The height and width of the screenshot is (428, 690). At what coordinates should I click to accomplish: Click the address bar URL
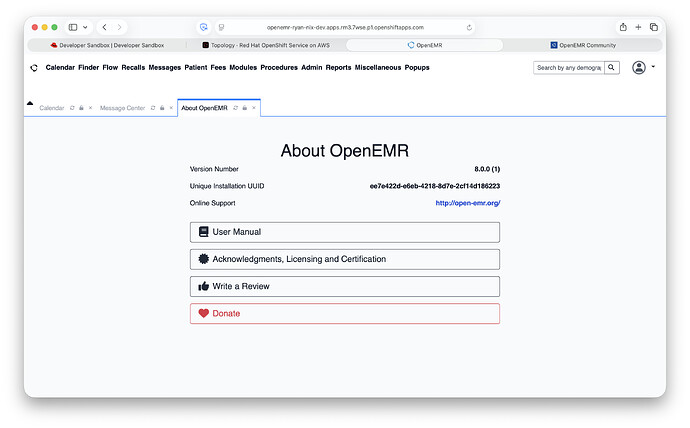[345, 27]
